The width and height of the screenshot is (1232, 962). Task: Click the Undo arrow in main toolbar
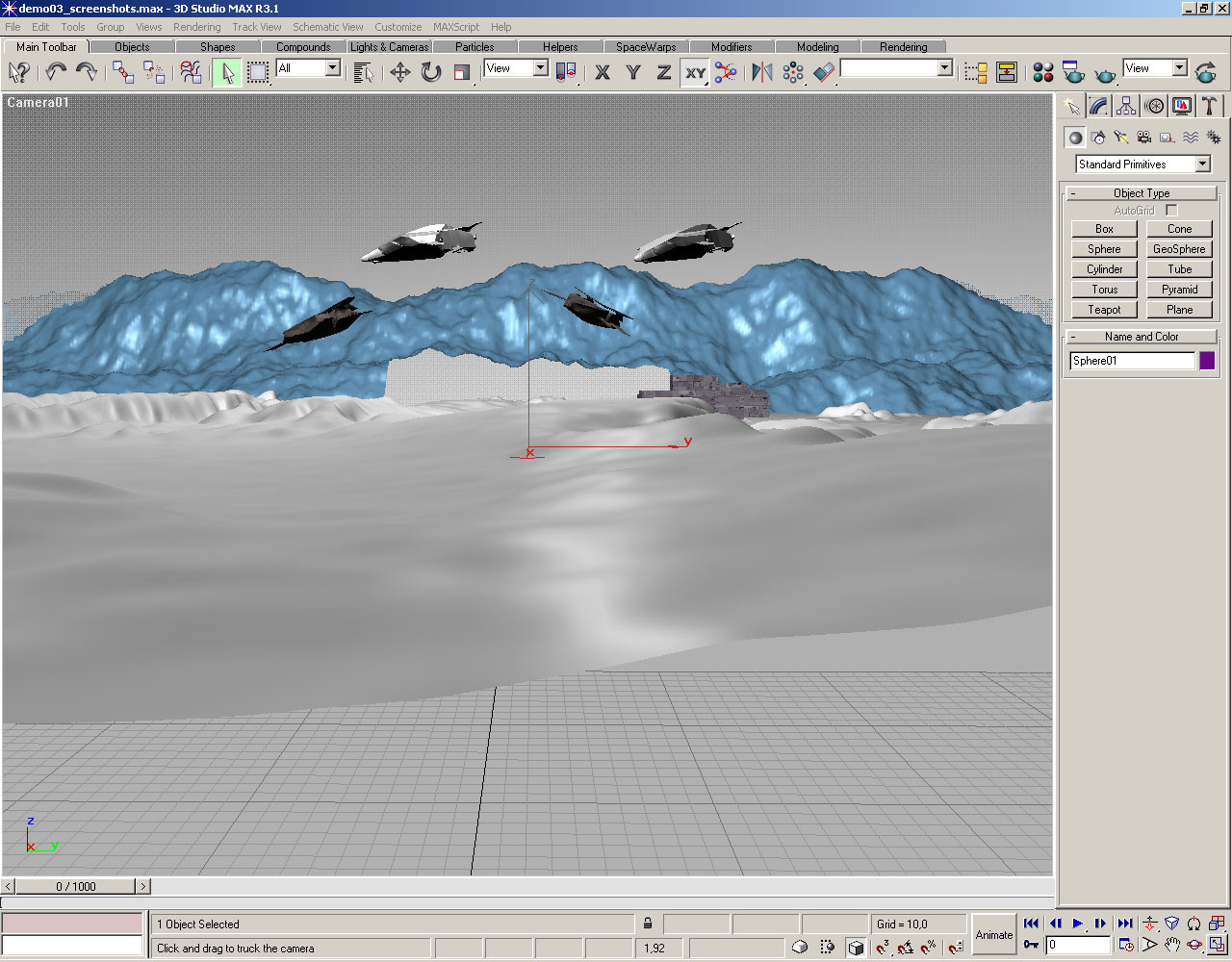[56, 72]
